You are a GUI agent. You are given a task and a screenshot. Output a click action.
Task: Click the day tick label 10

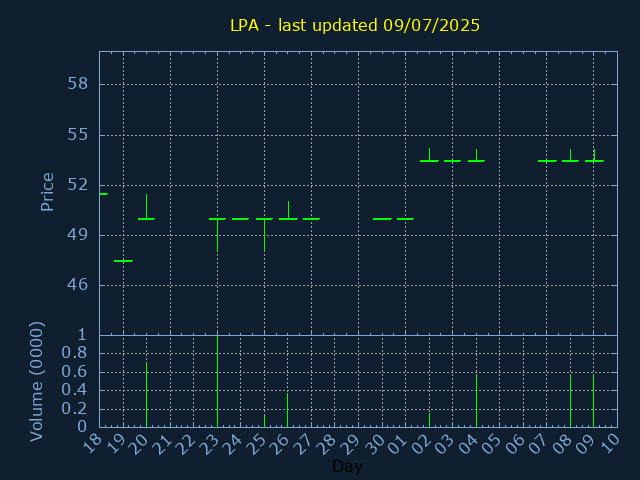tap(610, 444)
